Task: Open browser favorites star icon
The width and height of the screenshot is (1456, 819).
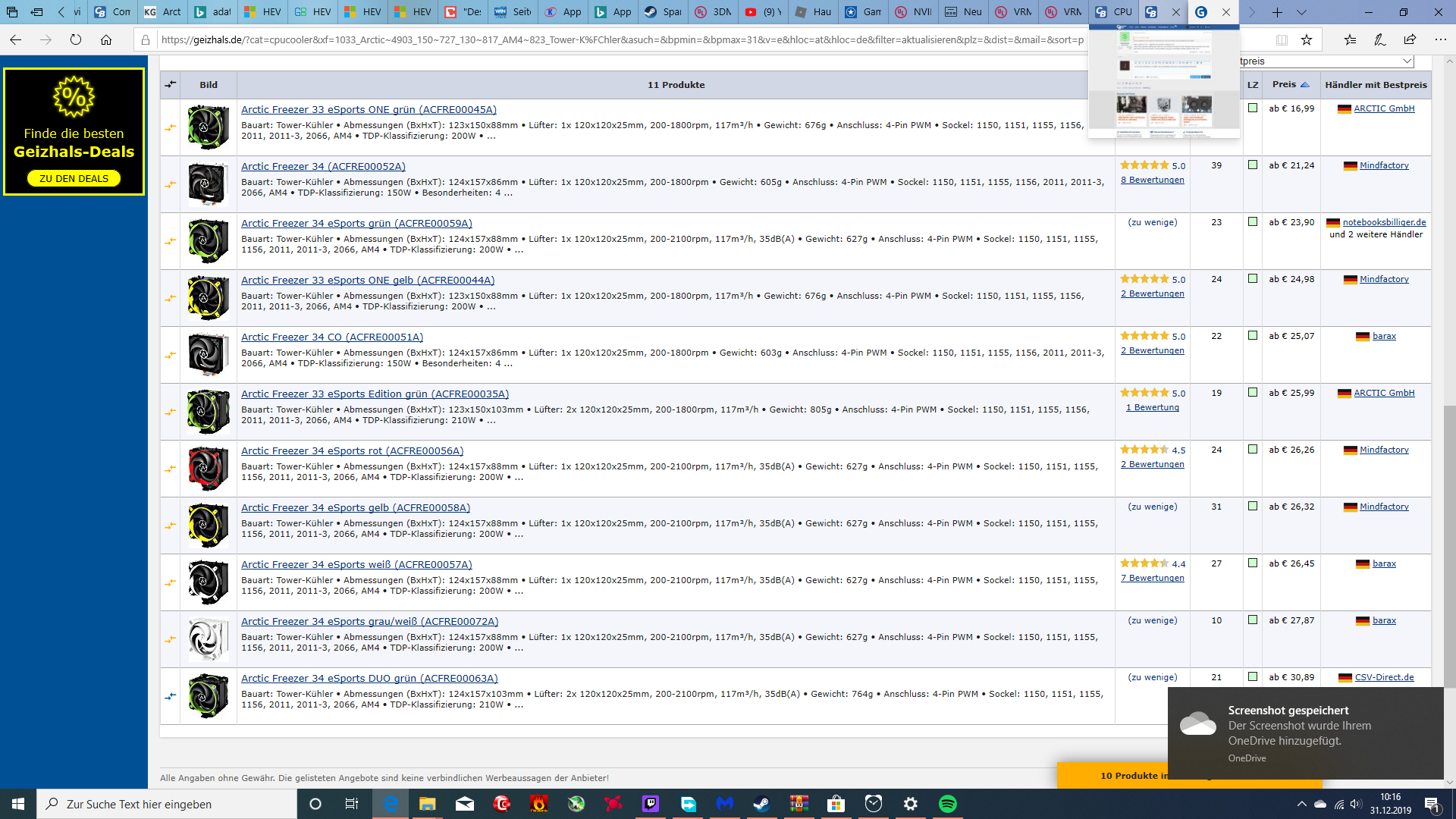Action: pyautogui.click(x=1306, y=40)
